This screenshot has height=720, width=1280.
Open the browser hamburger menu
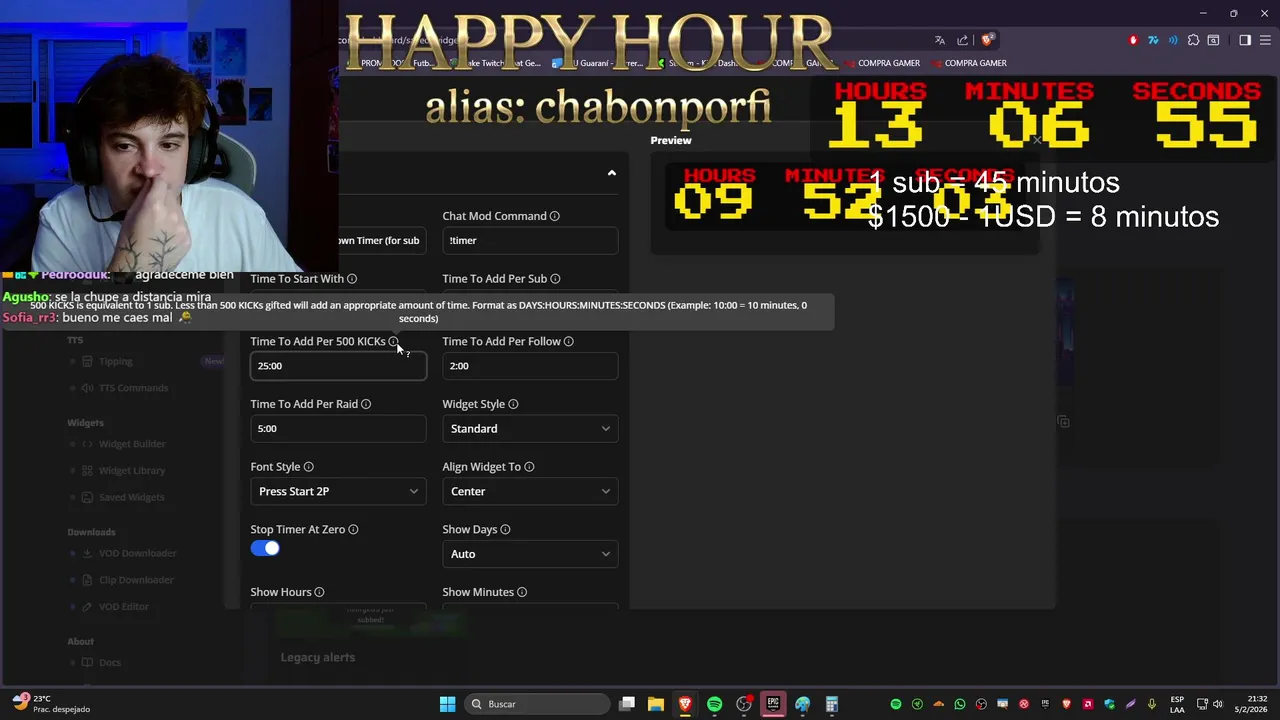click(1264, 40)
